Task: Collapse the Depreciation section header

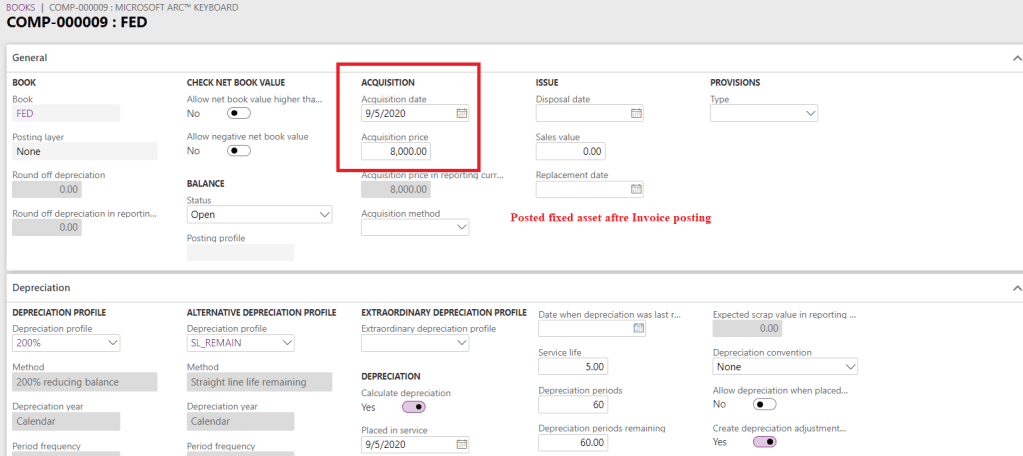Action: pyautogui.click(x=1015, y=288)
